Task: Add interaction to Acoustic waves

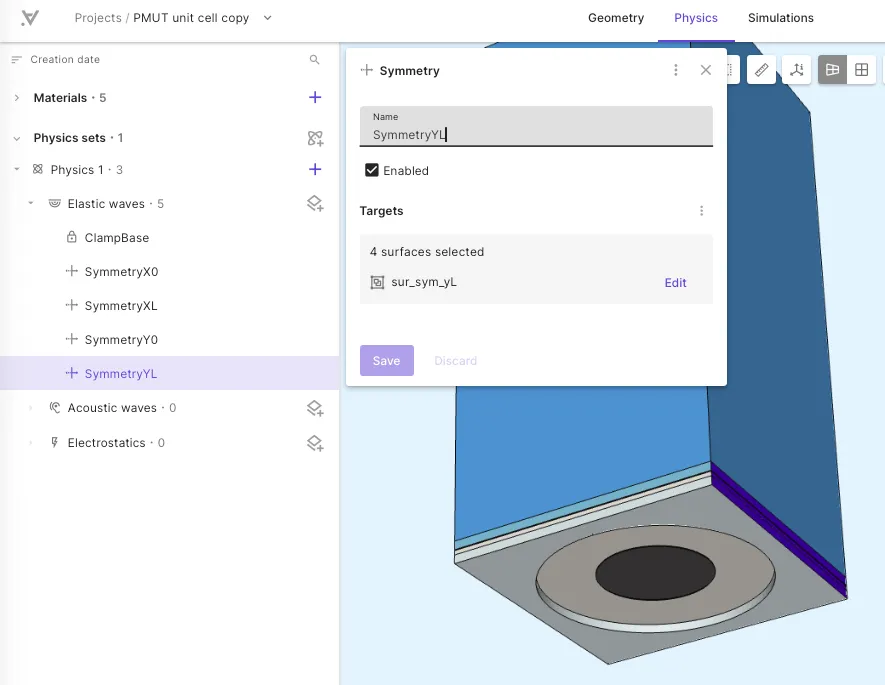Action: 315,408
